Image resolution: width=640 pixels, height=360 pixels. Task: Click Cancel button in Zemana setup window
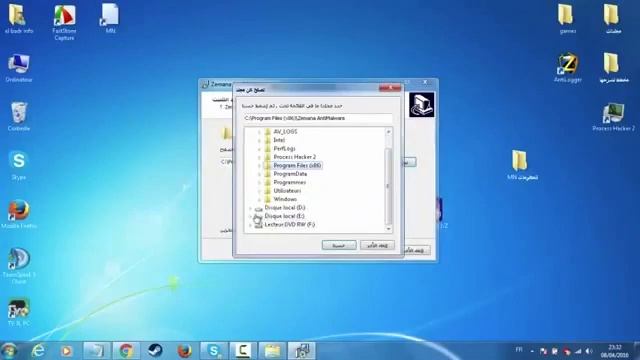[x=417, y=250]
